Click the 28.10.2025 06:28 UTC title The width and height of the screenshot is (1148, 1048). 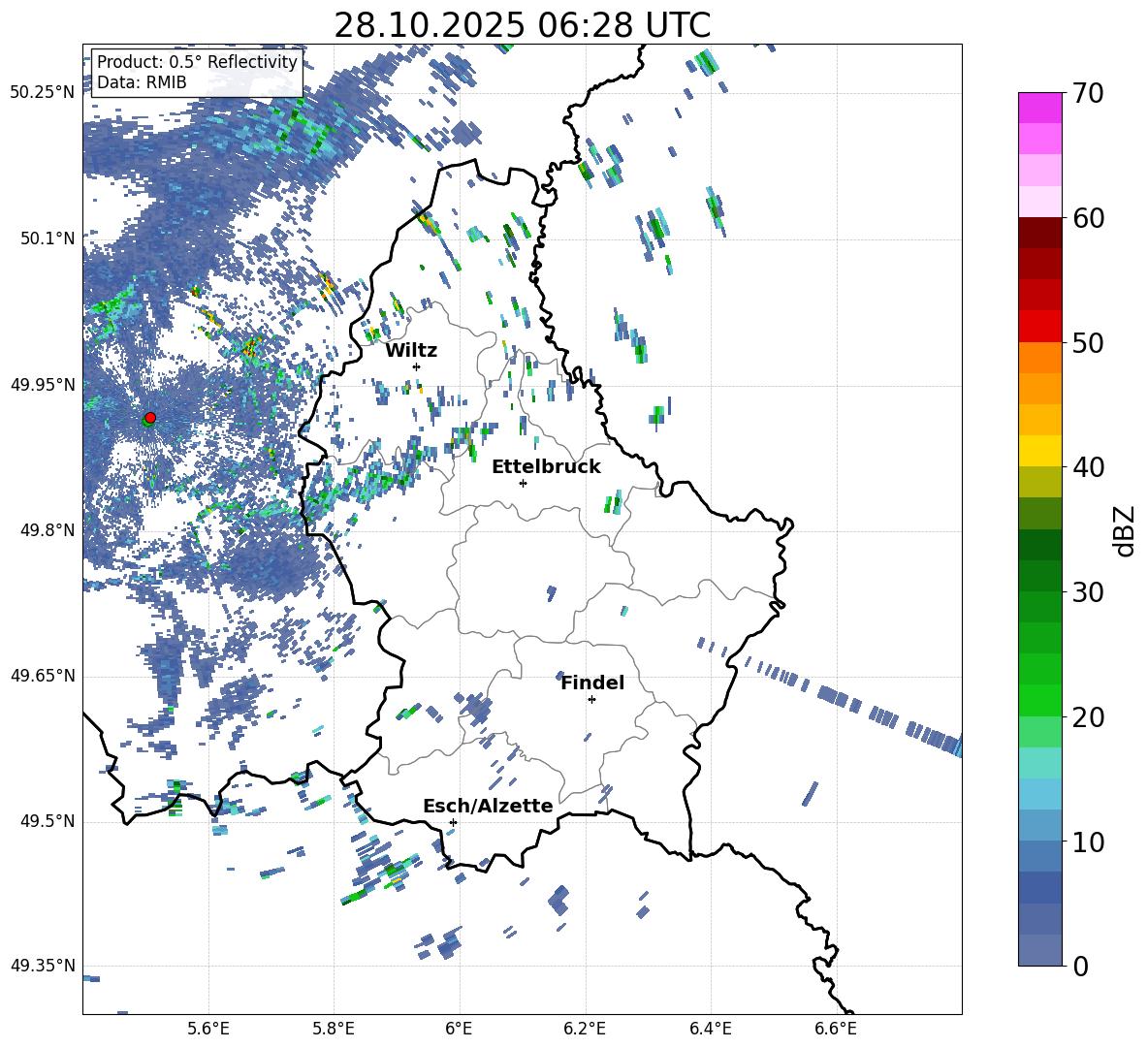pos(522,25)
